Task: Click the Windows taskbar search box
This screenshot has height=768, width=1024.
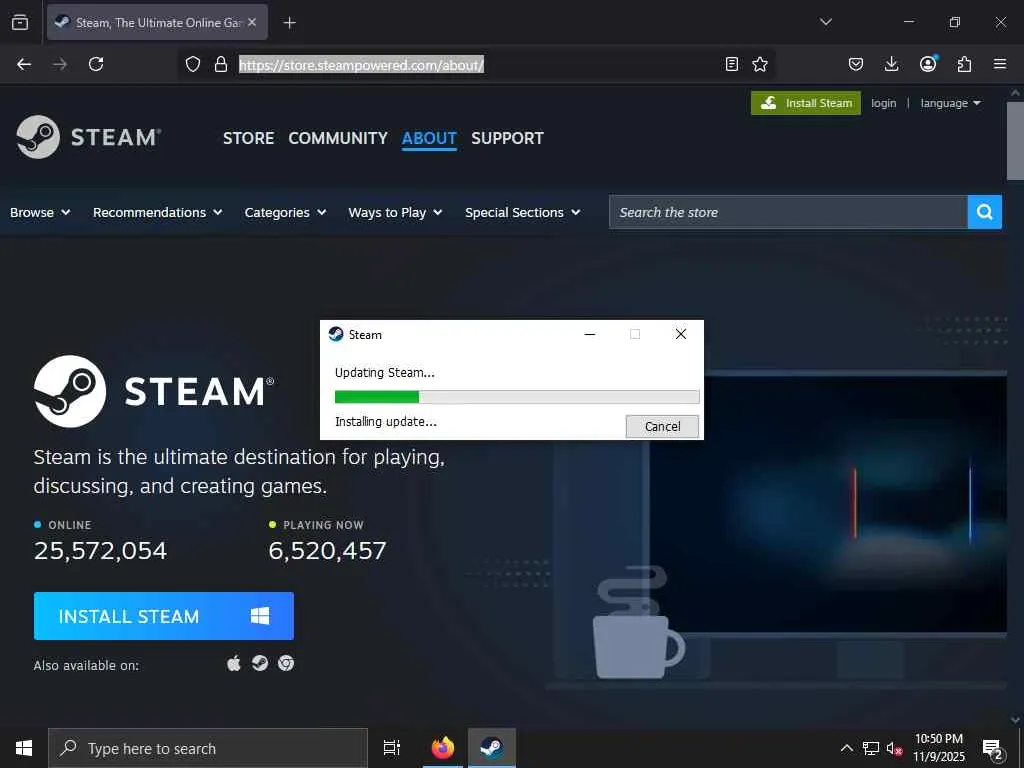Action: pos(208,748)
